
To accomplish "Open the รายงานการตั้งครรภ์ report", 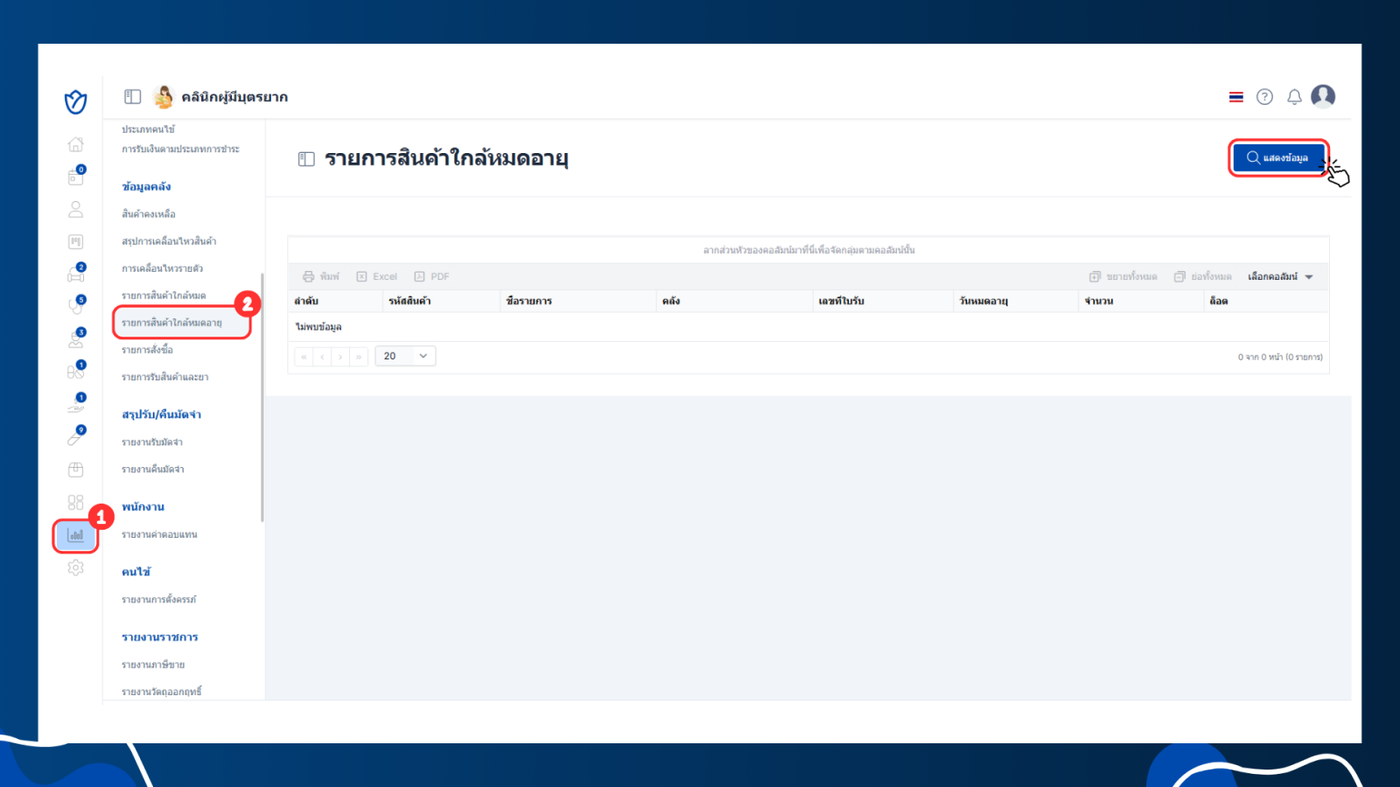I will pyautogui.click(x=159, y=599).
